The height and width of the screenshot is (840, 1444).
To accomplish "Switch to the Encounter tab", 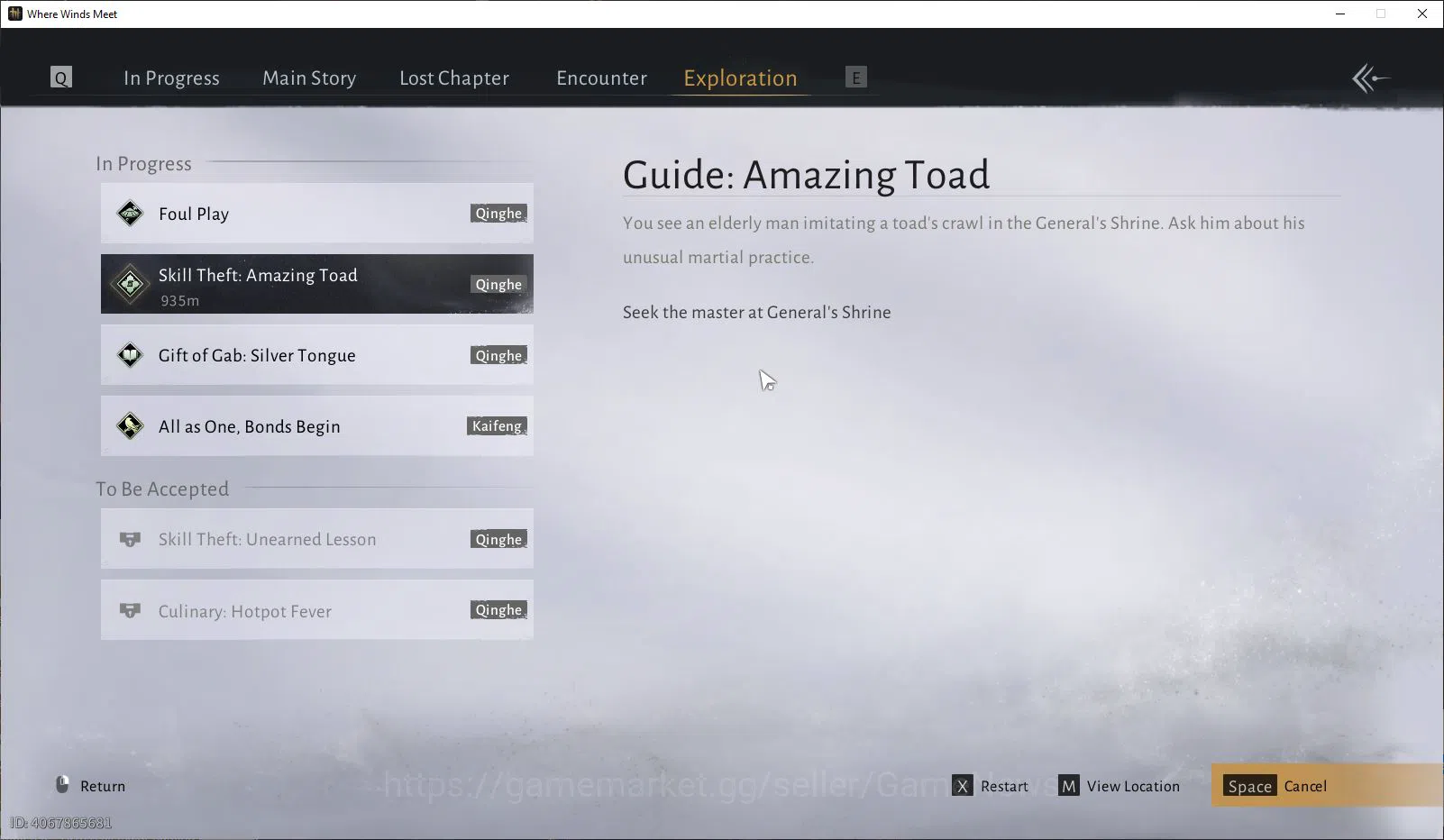I will pos(601,78).
